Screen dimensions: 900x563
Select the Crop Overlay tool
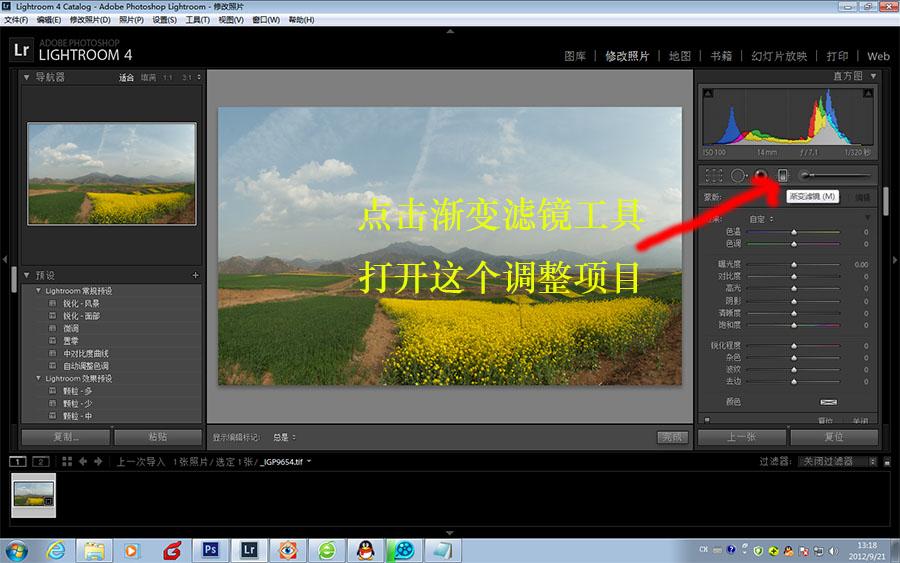pos(713,175)
